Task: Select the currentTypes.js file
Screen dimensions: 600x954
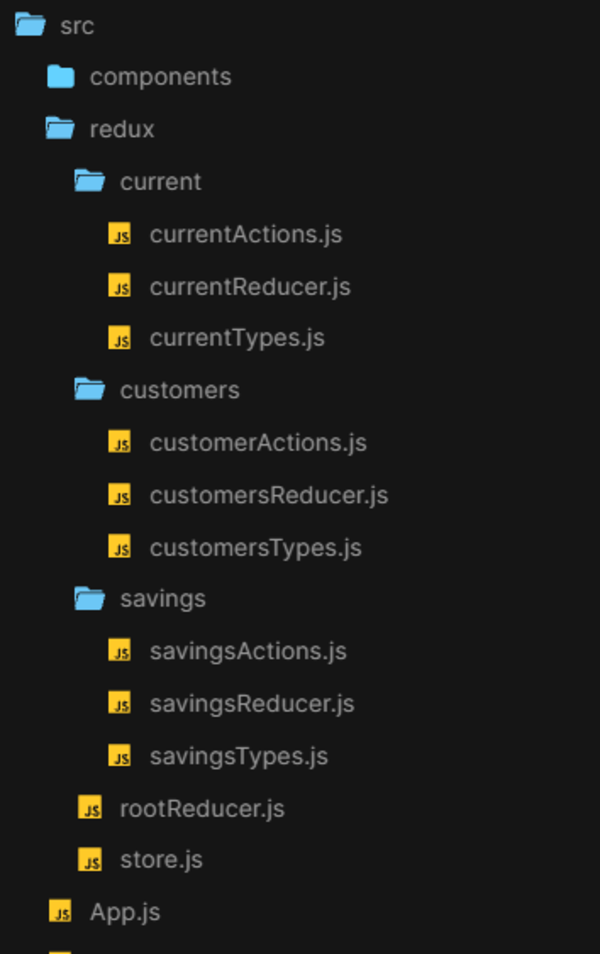Action: pyautogui.click(x=237, y=338)
